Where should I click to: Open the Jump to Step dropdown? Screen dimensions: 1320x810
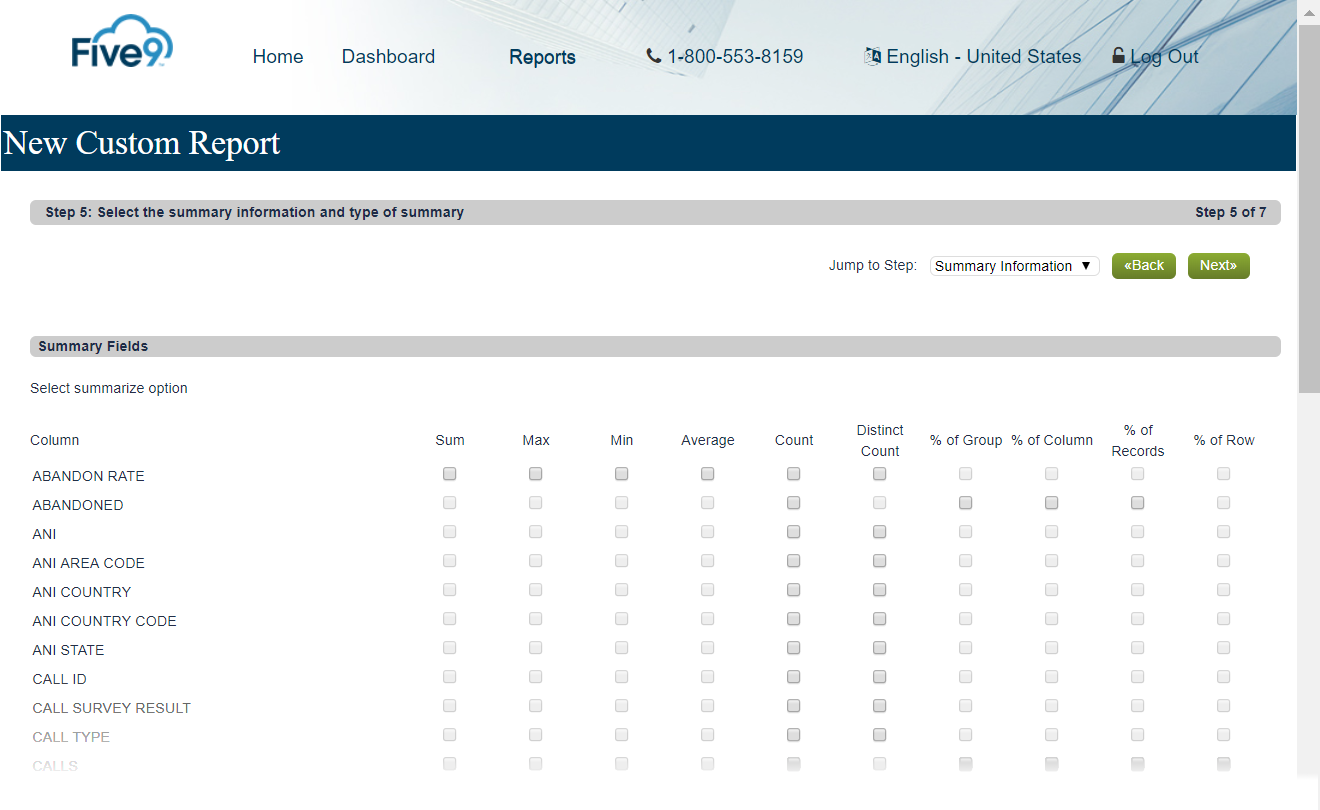tap(1013, 265)
